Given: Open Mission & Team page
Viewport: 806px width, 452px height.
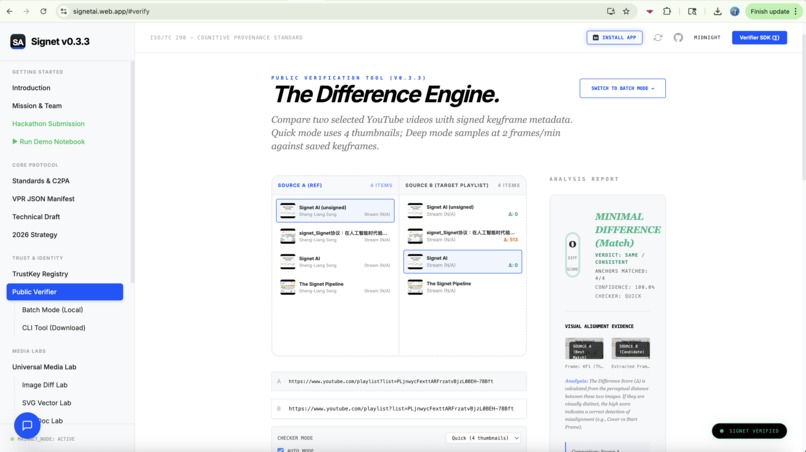Looking at the screenshot, I should tap(37, 106).
